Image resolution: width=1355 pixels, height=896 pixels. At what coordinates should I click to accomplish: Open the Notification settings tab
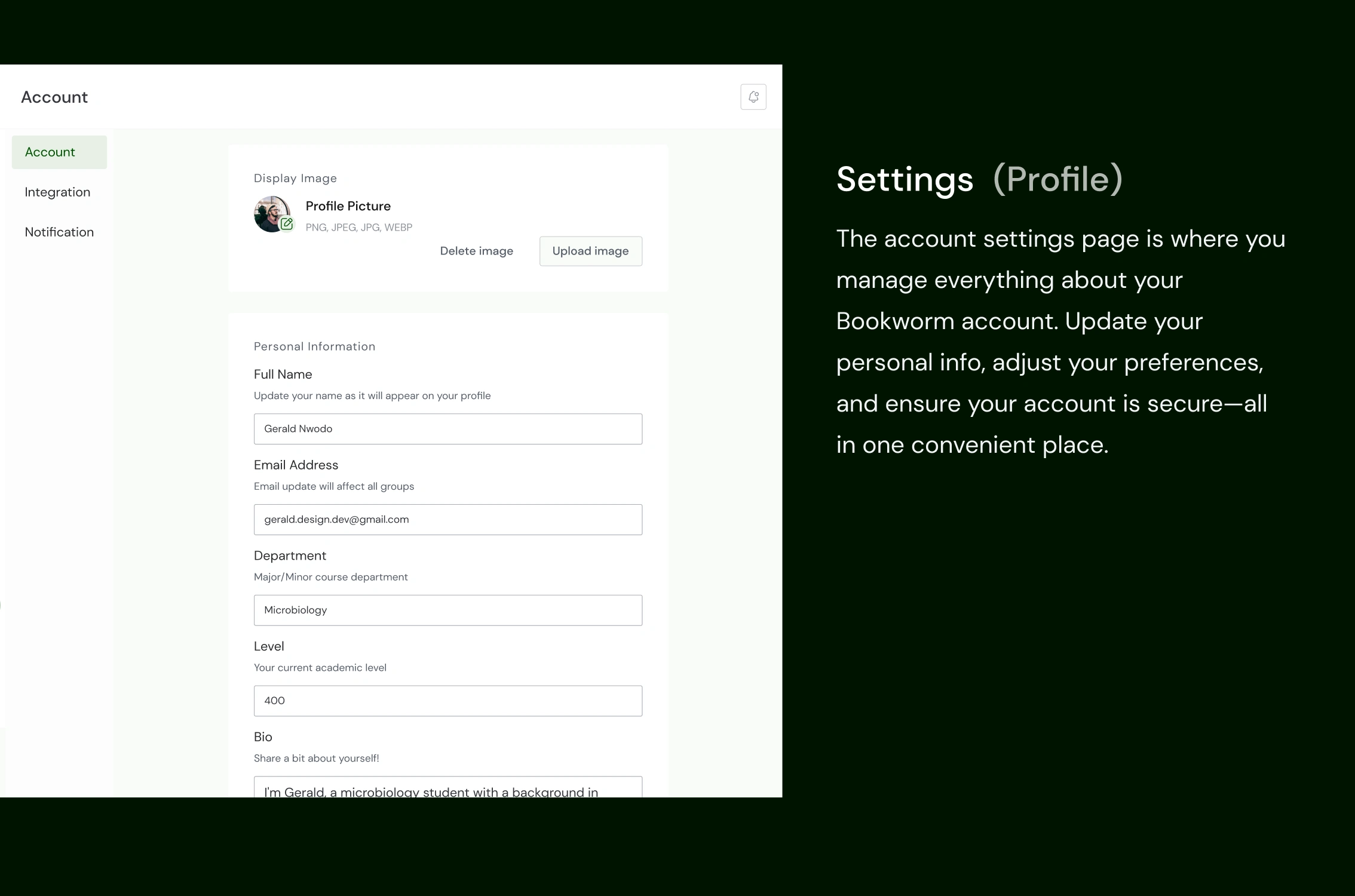pos(59,232)
